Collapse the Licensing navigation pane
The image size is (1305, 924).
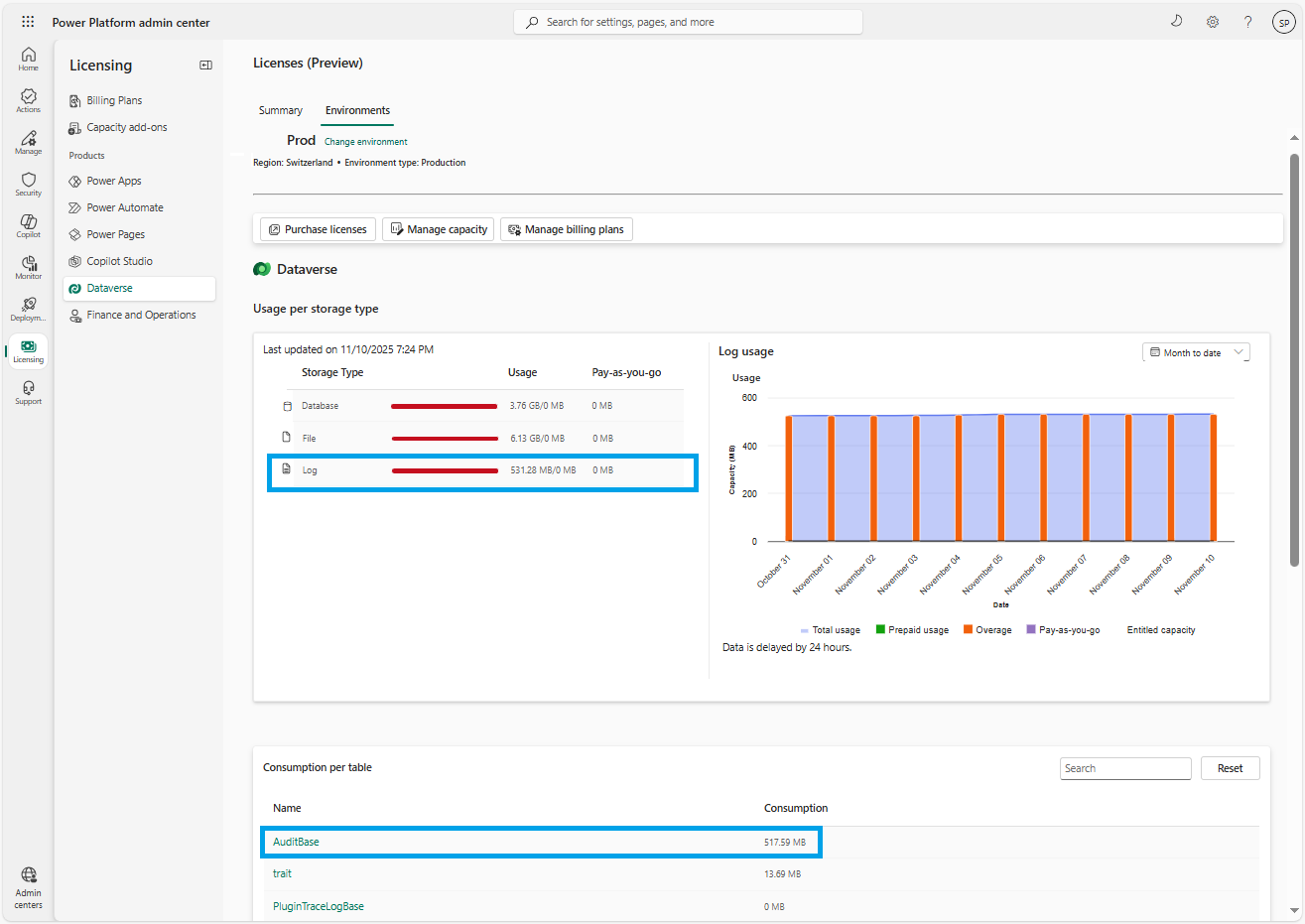click(205, 66)
